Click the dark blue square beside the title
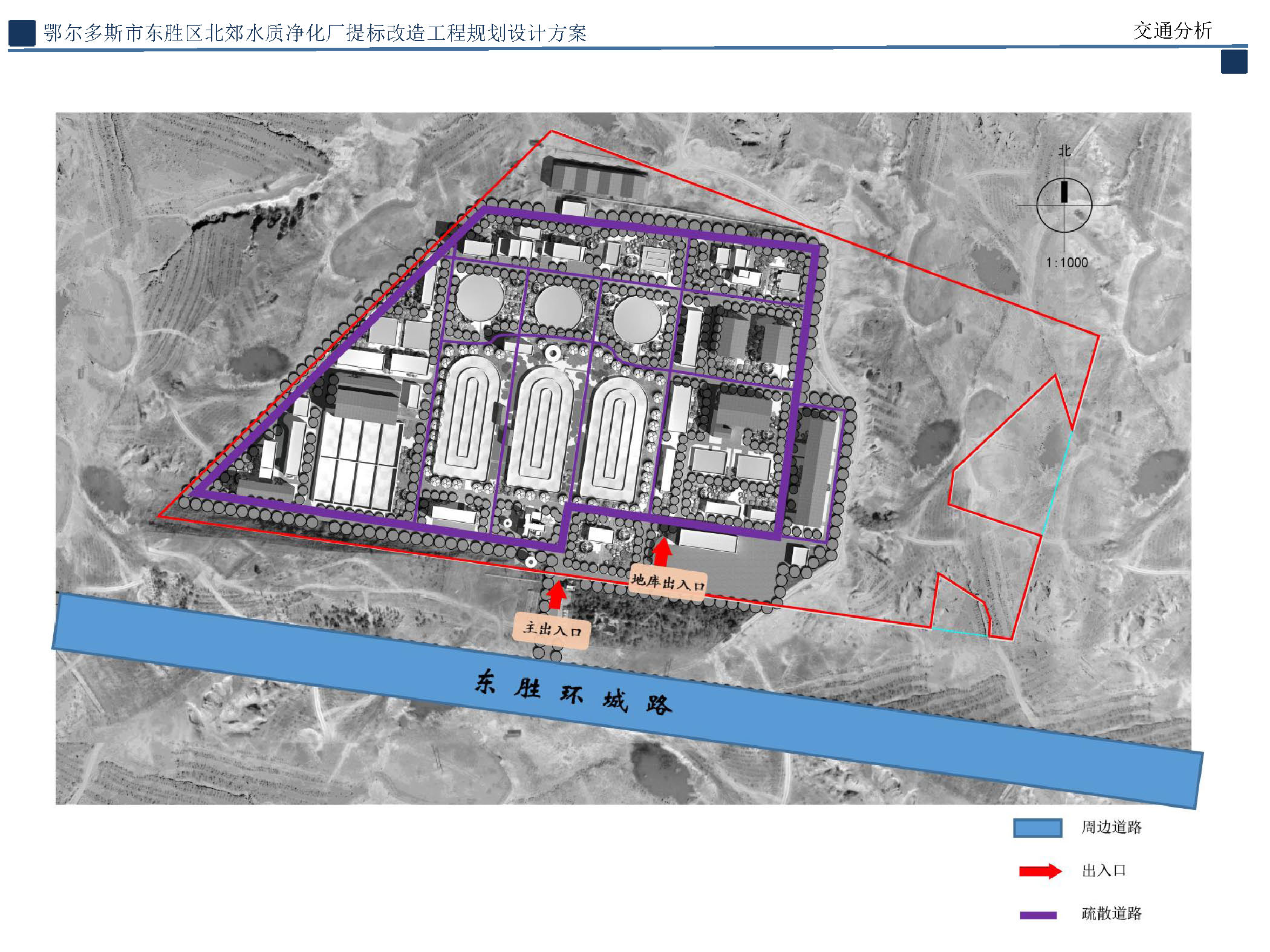Screen dimensions: 1270x952 [x=22, y=33]
